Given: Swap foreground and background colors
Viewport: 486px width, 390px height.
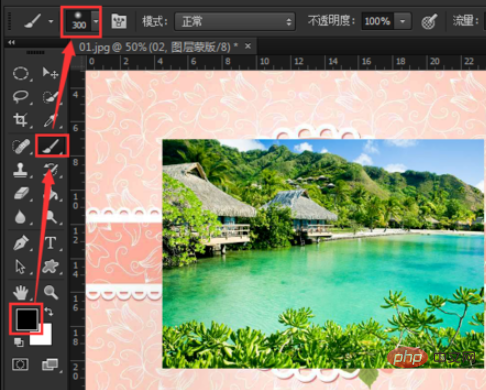Looking at the screenshot, I should click(x=49, y=311).
